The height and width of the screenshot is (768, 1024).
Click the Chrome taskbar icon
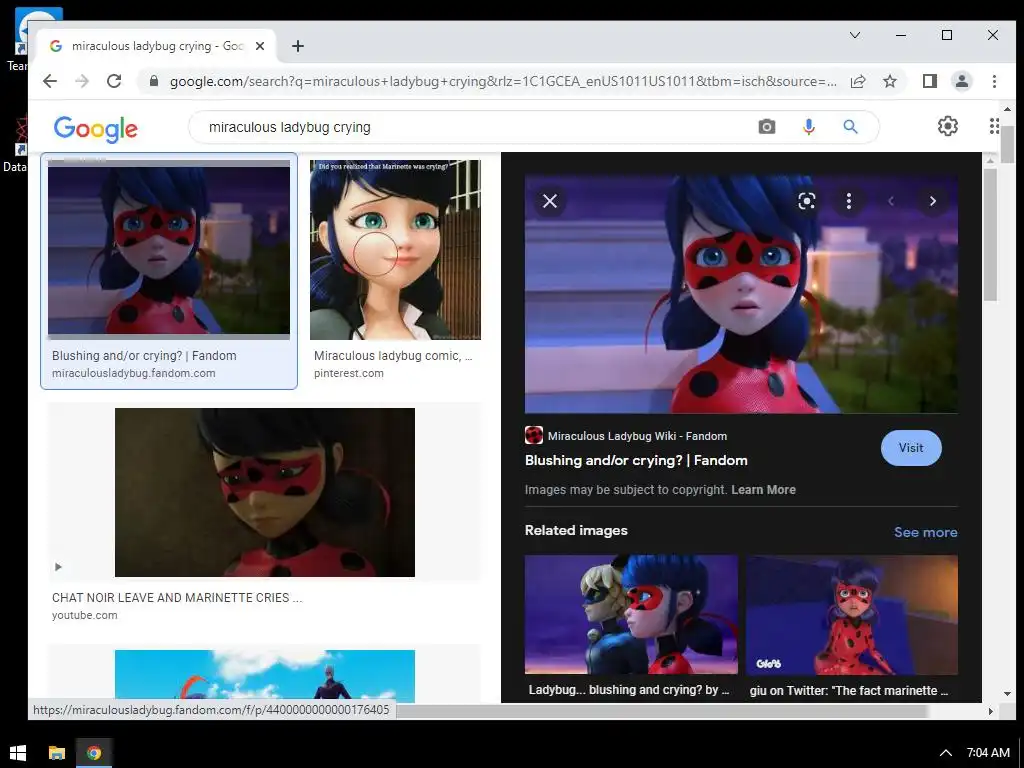pos(94,753)
